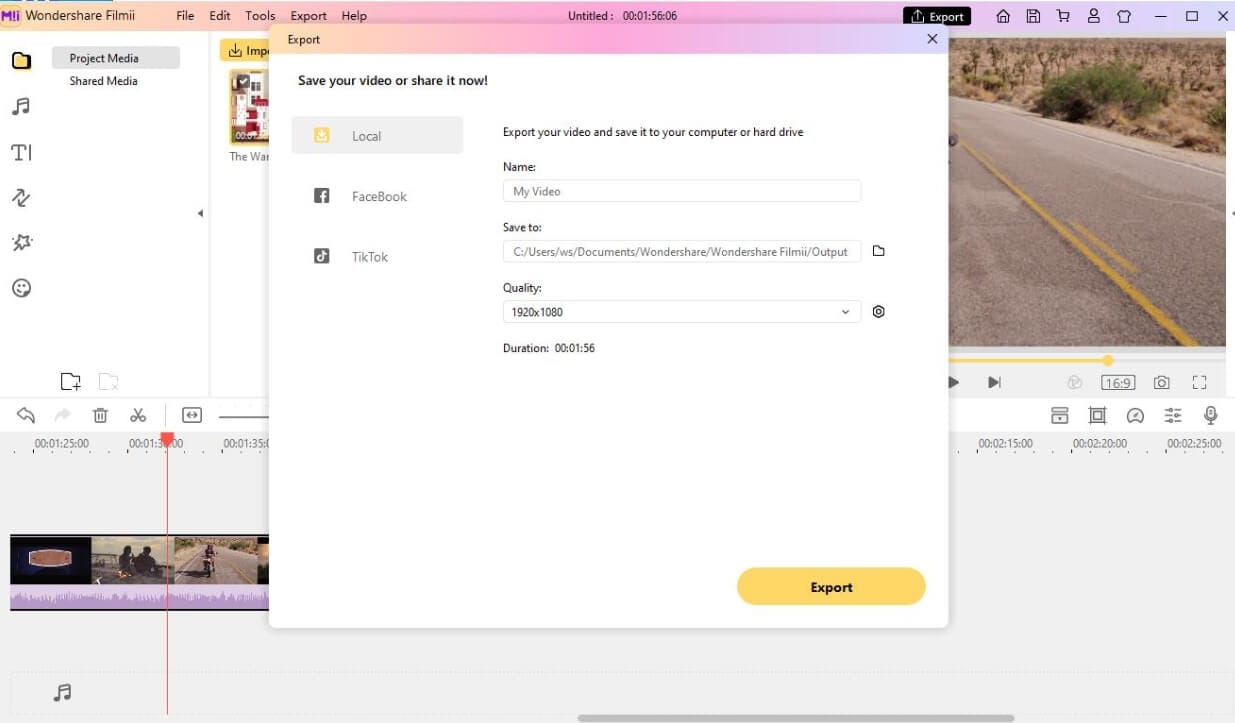Step to next frame in preview
1235x723 pixels.
click(994, 382)
